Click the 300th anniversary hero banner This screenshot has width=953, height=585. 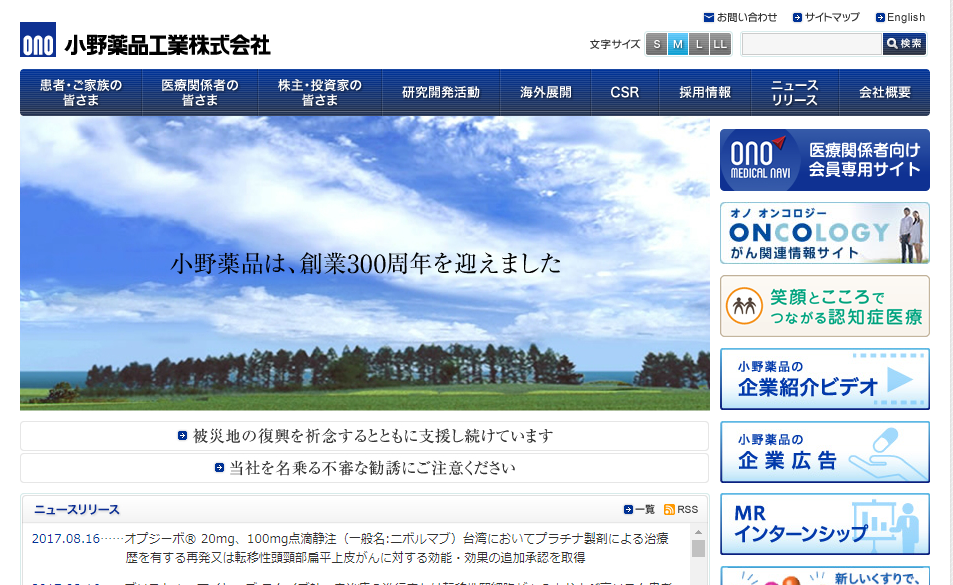coord(365,264)
